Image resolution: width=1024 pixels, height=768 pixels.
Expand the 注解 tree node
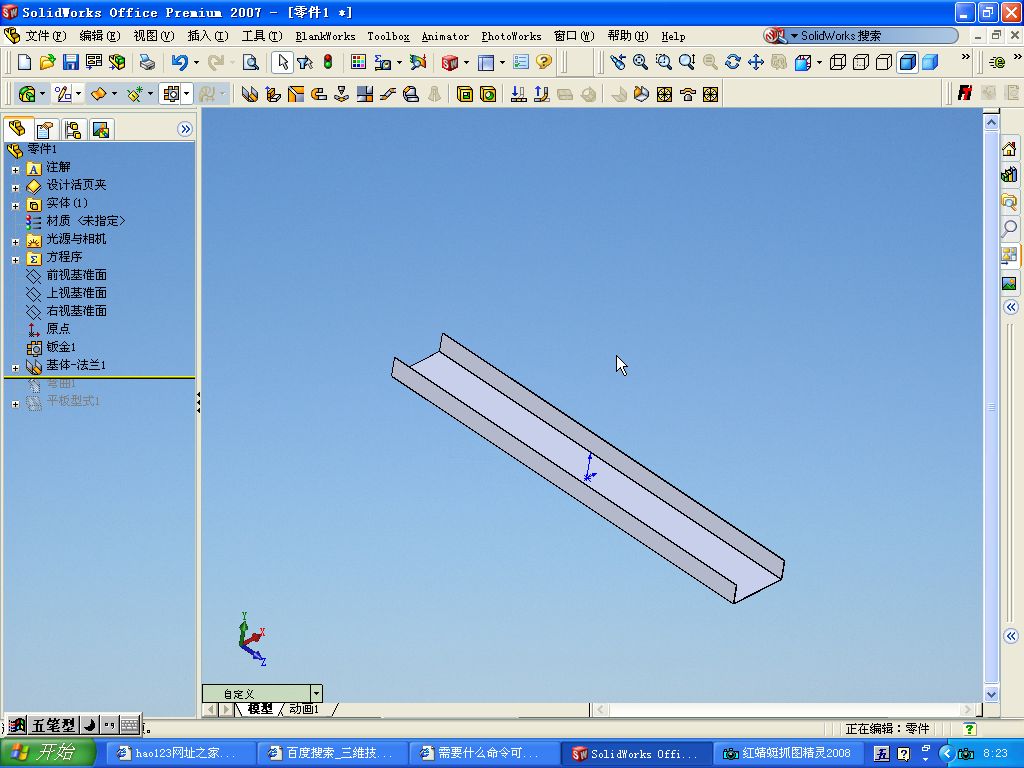point(16,170)
